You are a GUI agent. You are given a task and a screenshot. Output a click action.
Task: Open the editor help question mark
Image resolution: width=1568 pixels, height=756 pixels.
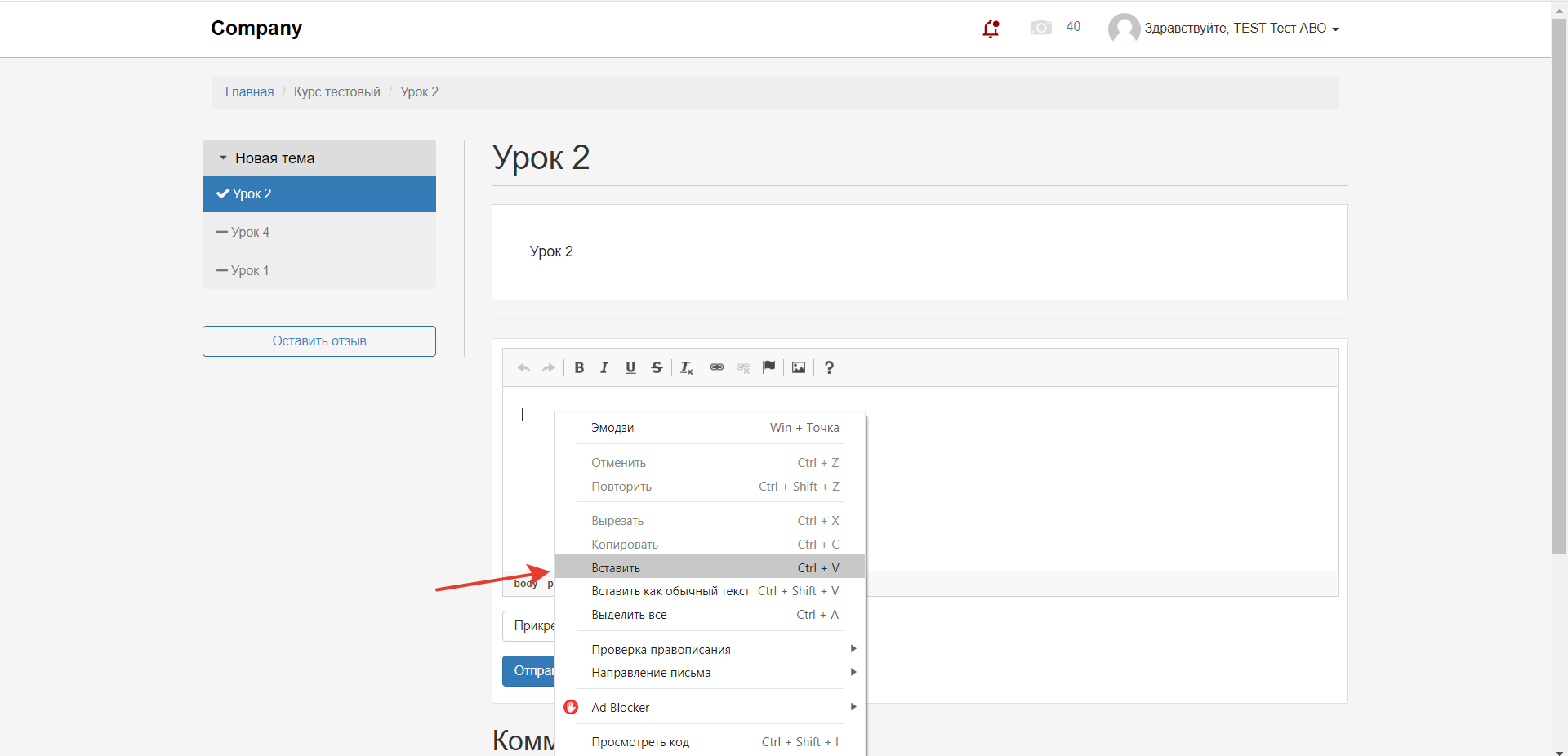[x=829, y=367]
